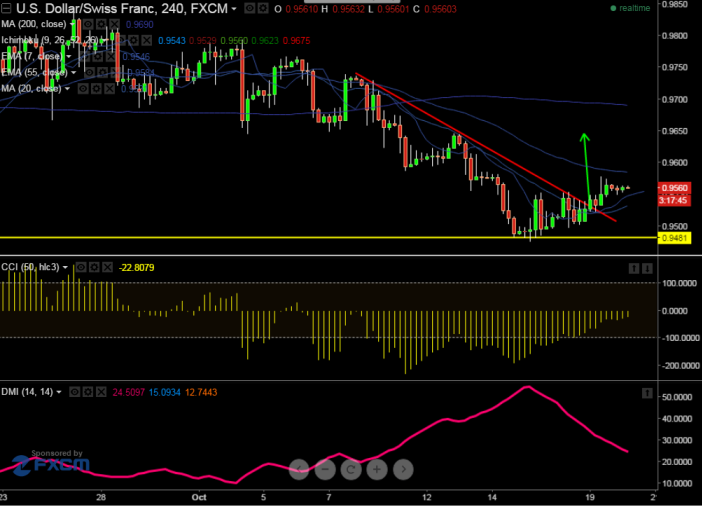Collapse the chart legend with the minus box
The width and height of the screenshot is (702, 506).
click(6, 8)
